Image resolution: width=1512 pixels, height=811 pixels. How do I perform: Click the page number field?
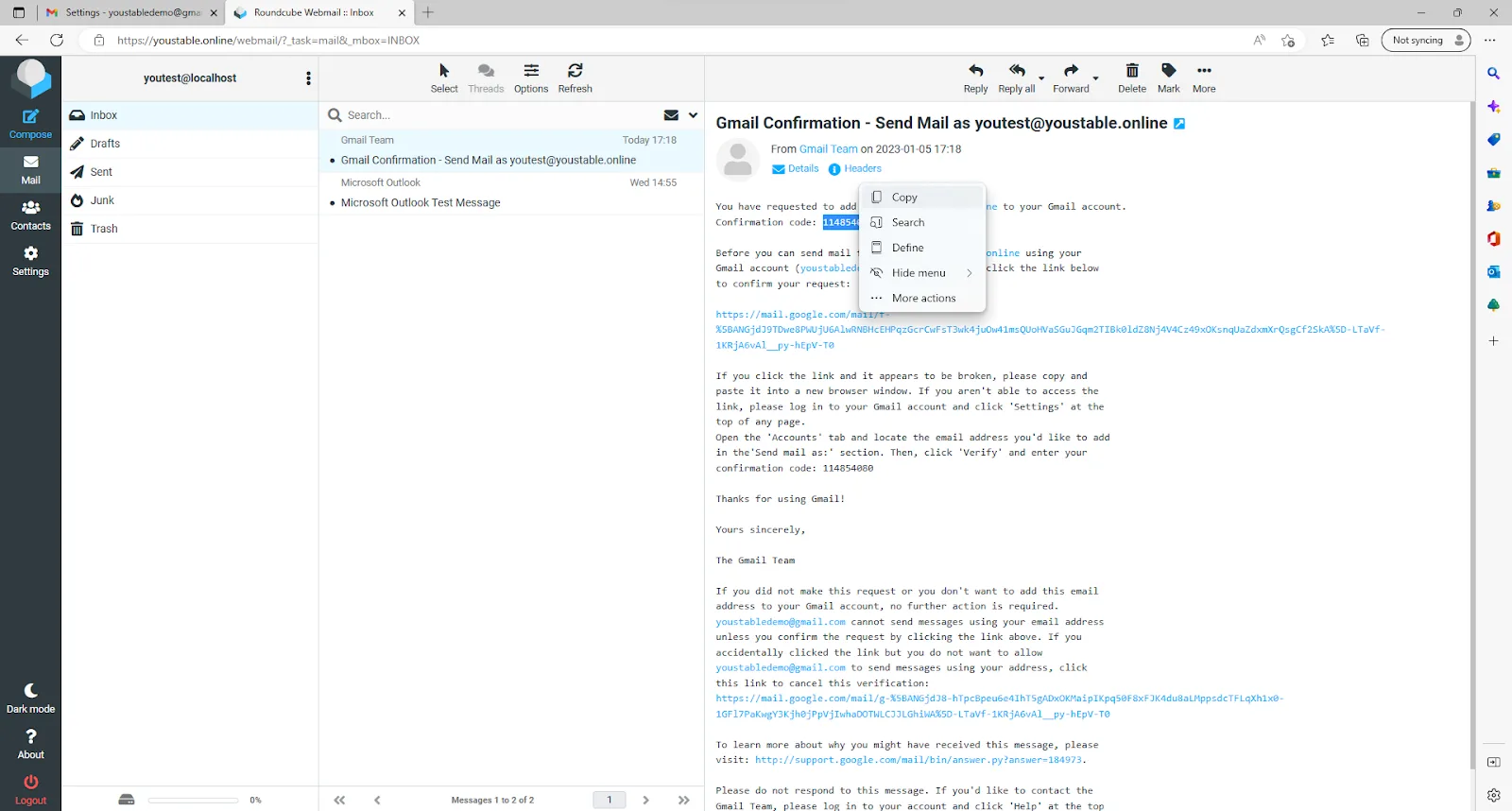610,800
